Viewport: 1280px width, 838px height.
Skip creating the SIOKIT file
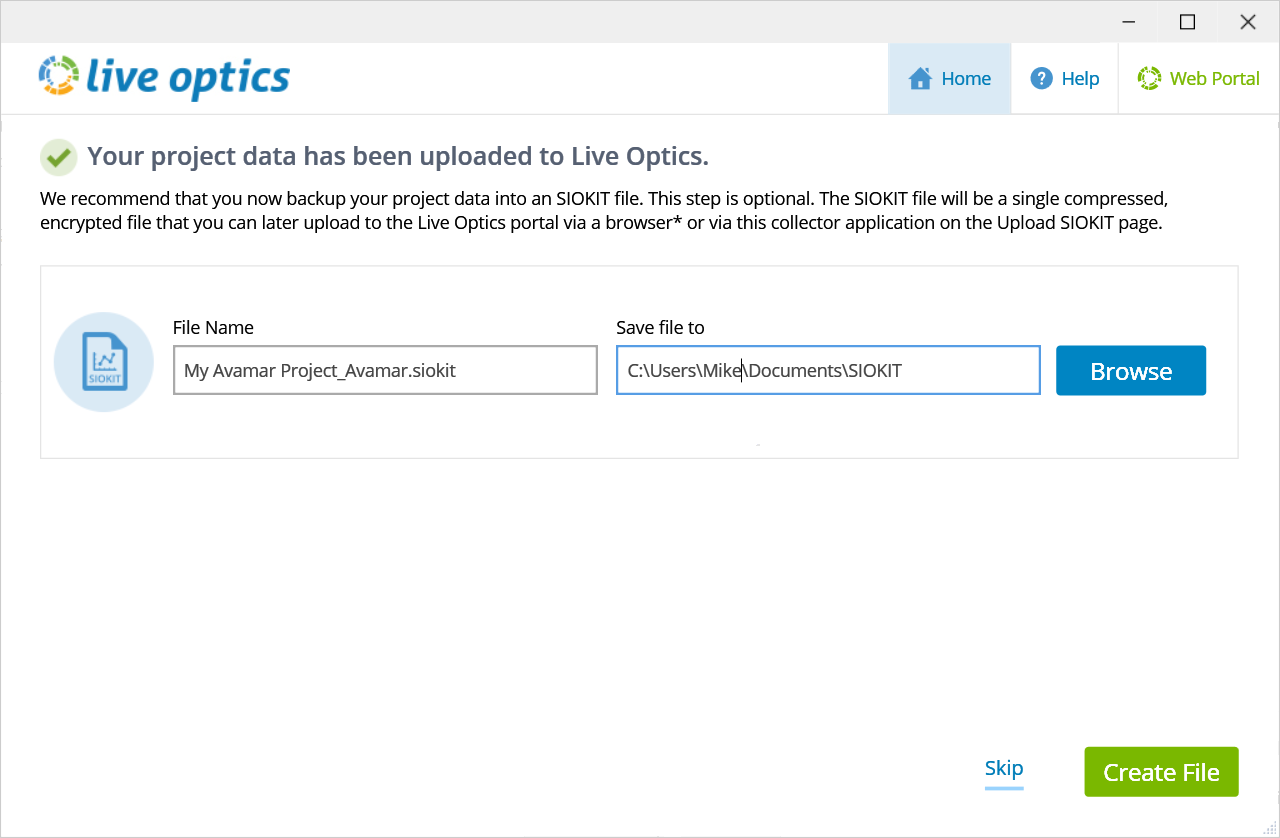[1004, 768]
